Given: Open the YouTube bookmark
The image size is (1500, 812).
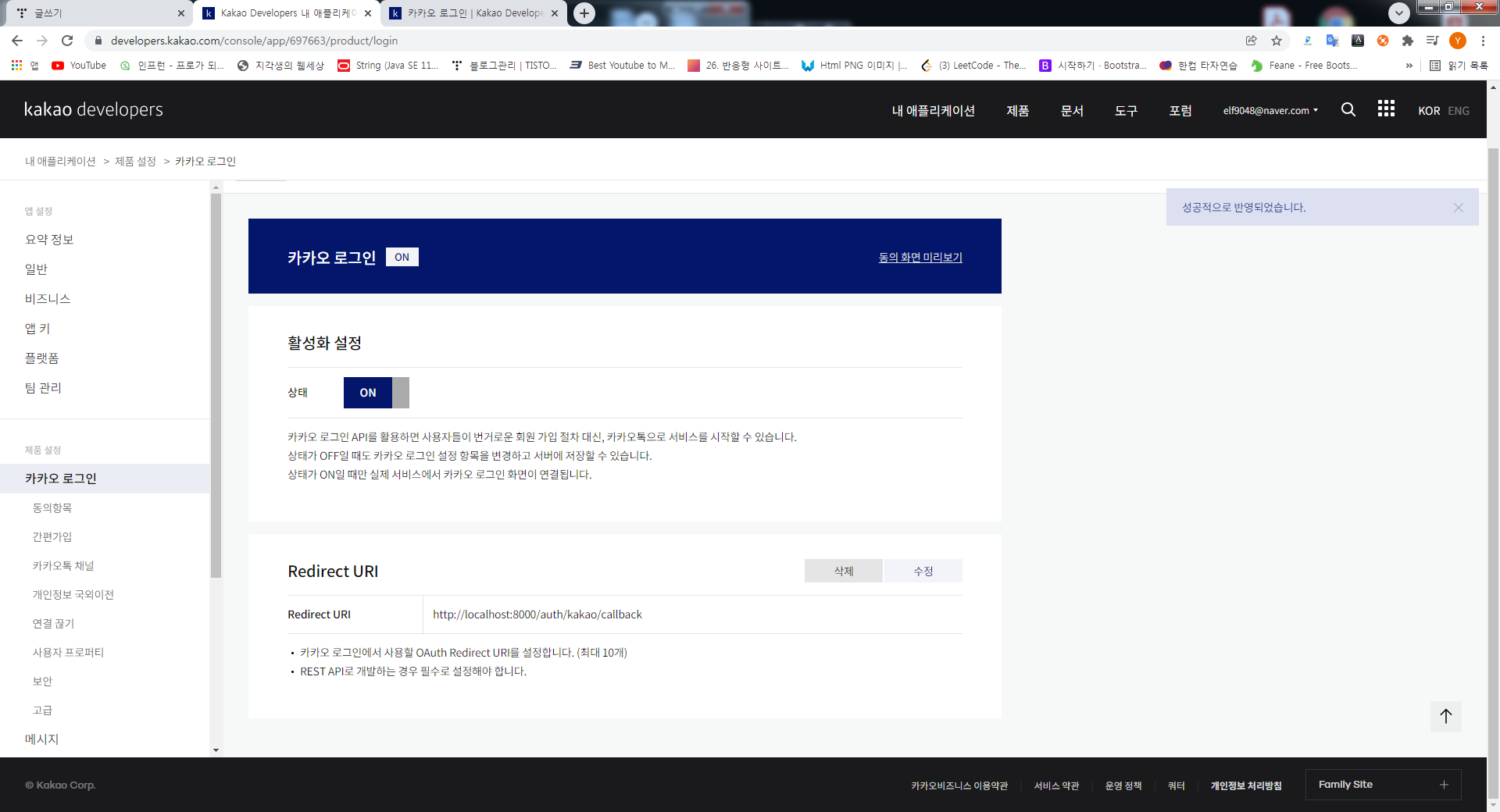Looking at the screenshot, I should [79, 66].
